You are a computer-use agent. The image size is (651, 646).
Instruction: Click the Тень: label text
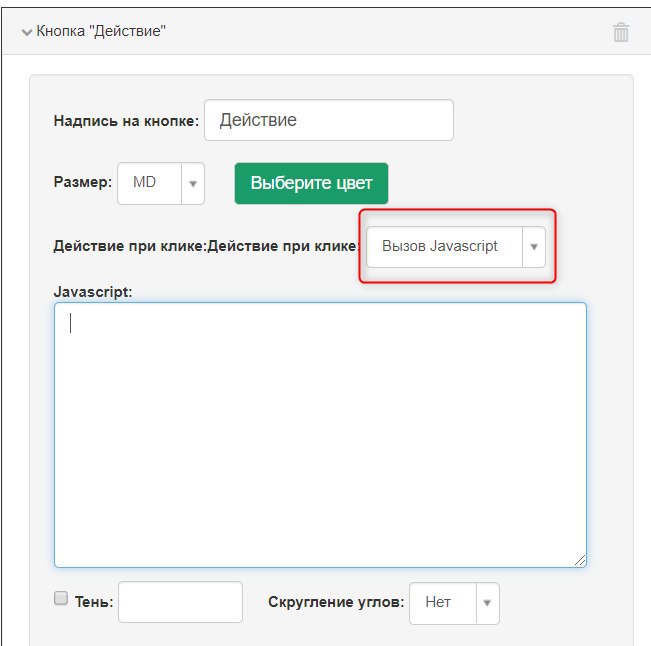click(94, 602)
